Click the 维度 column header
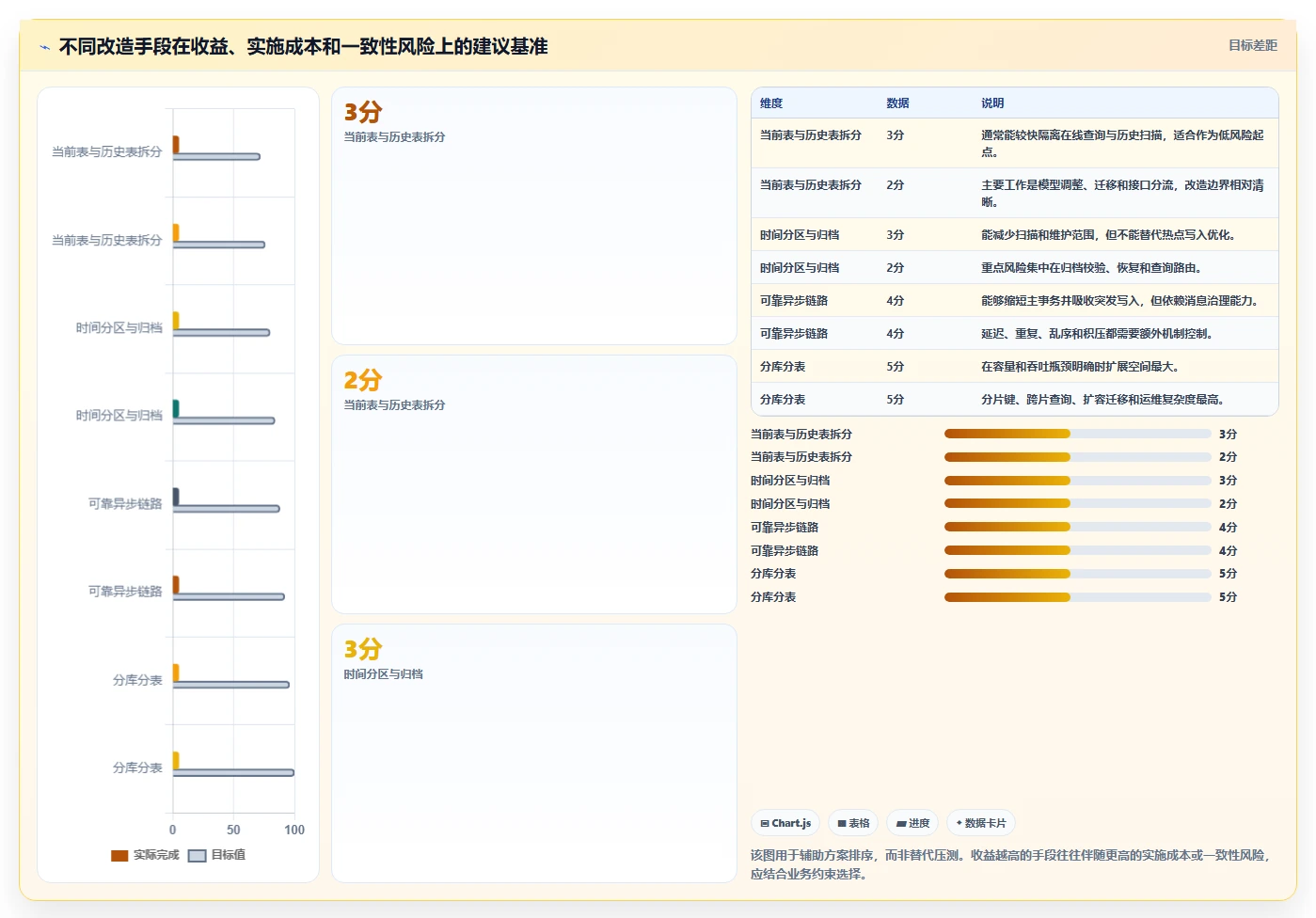The image size is (1316, 918). [x=771, y=103]
